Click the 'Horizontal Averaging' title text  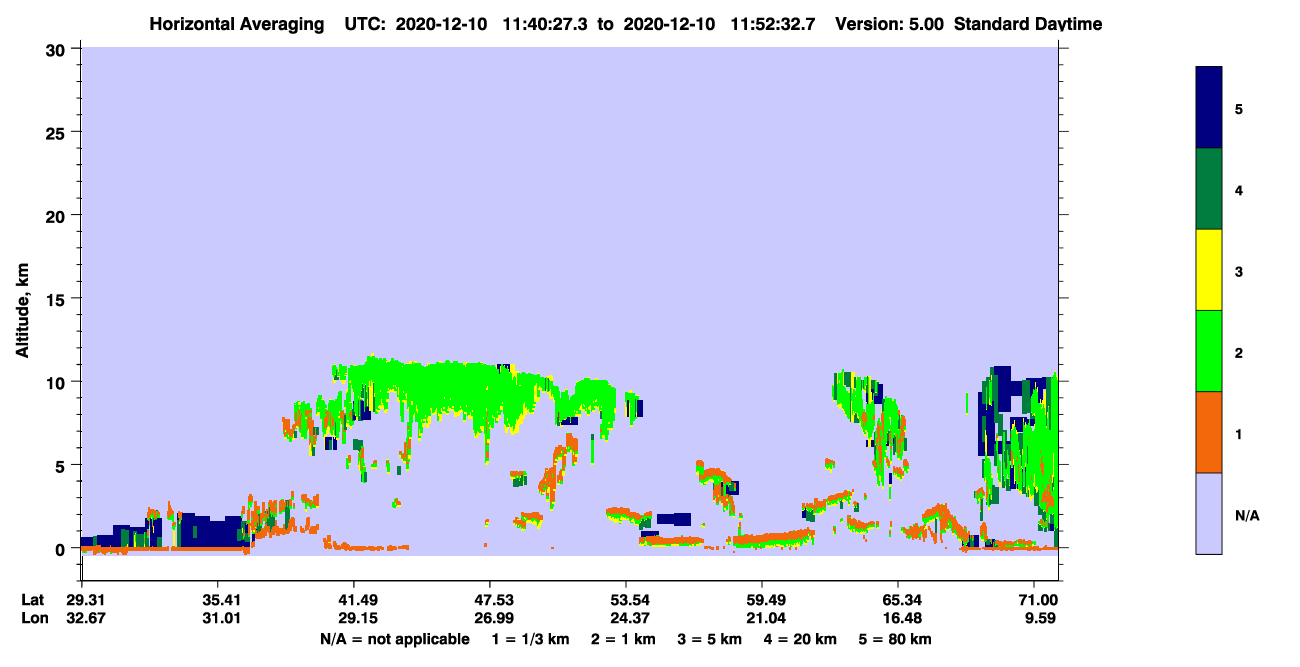[x=239, y=24]
